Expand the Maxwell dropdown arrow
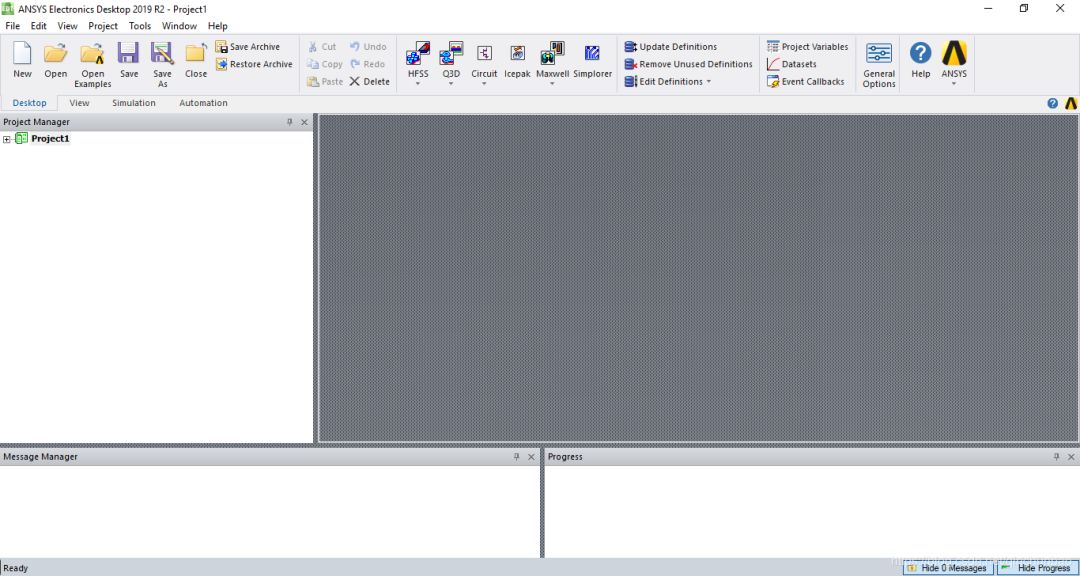Viewport: 1080px width, 576px height. 552,84
